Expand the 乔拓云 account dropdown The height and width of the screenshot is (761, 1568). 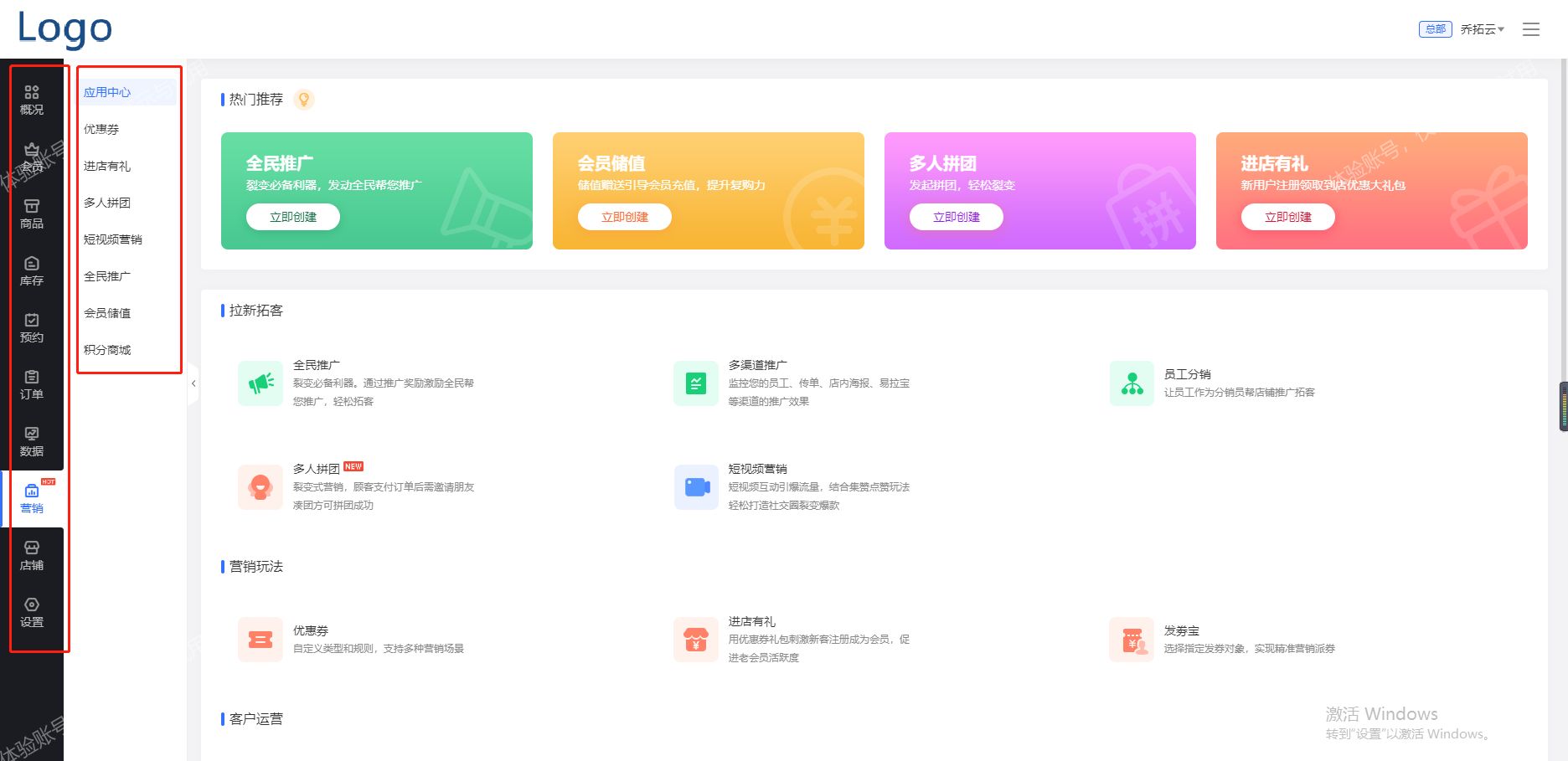1482,29
